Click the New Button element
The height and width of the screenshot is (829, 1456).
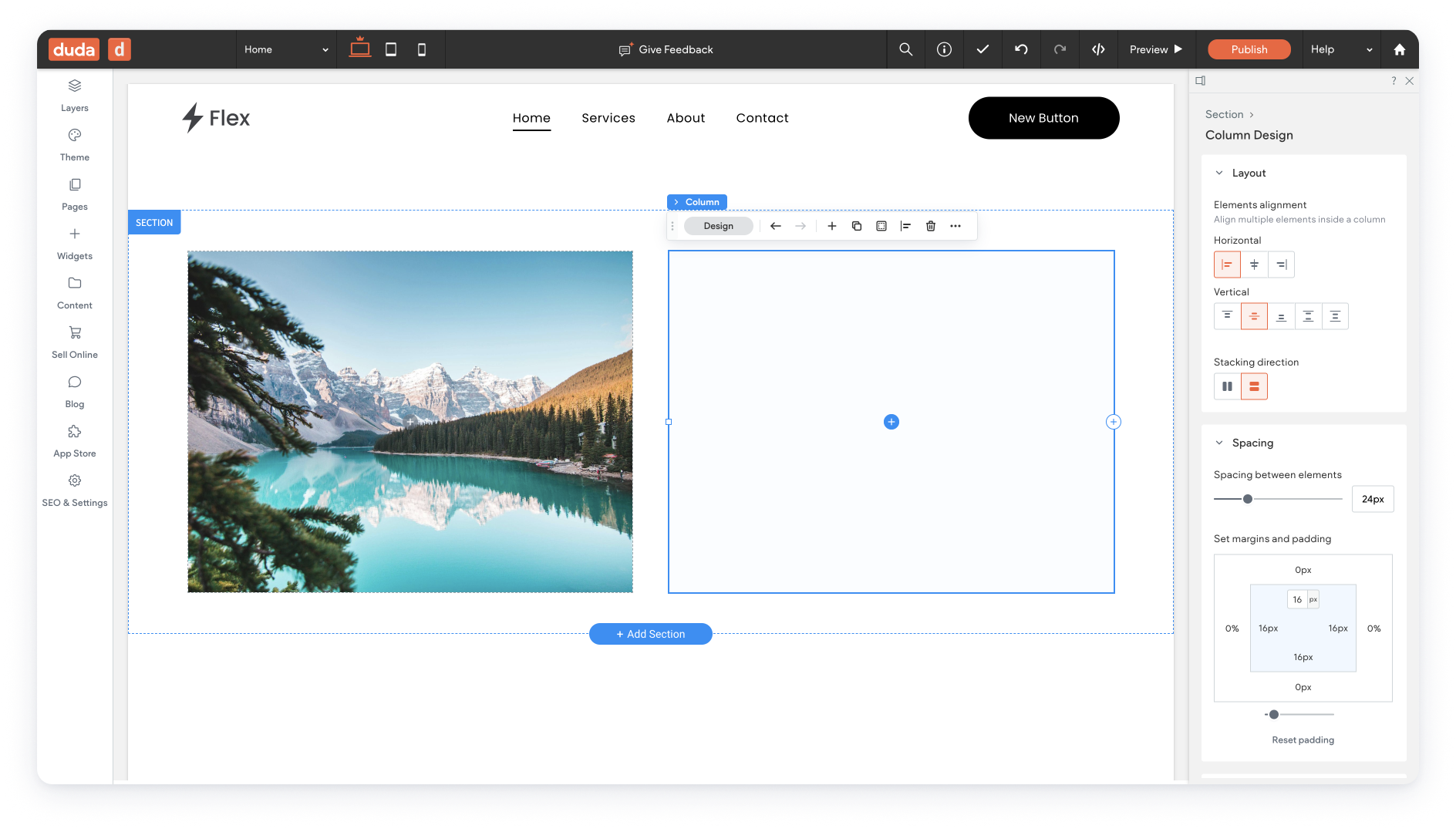1043,118
